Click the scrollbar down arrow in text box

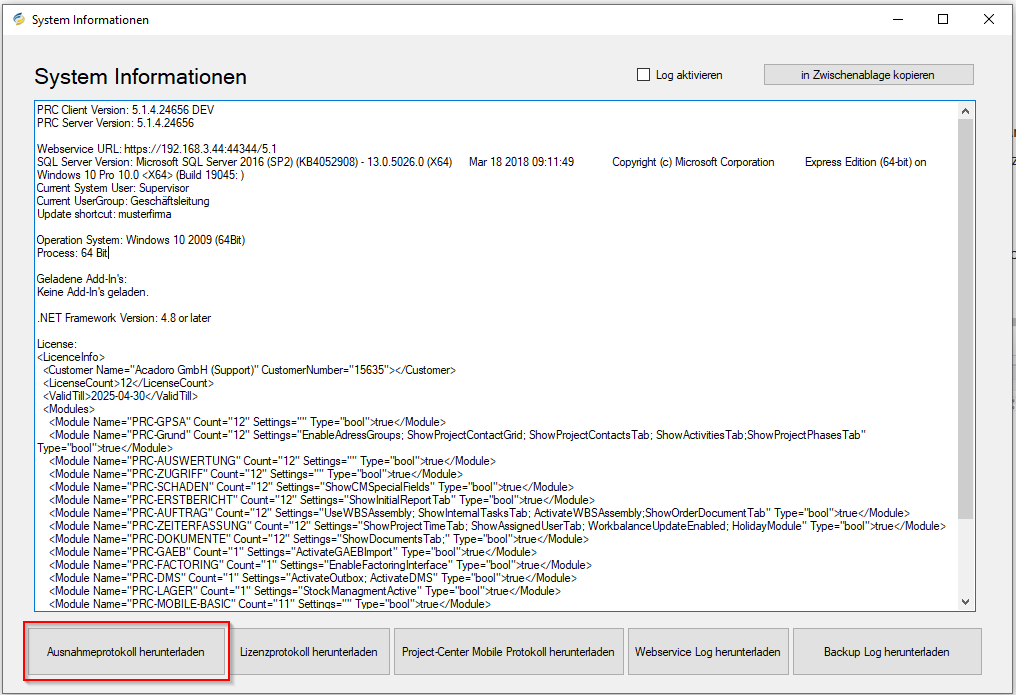[965, 602]
